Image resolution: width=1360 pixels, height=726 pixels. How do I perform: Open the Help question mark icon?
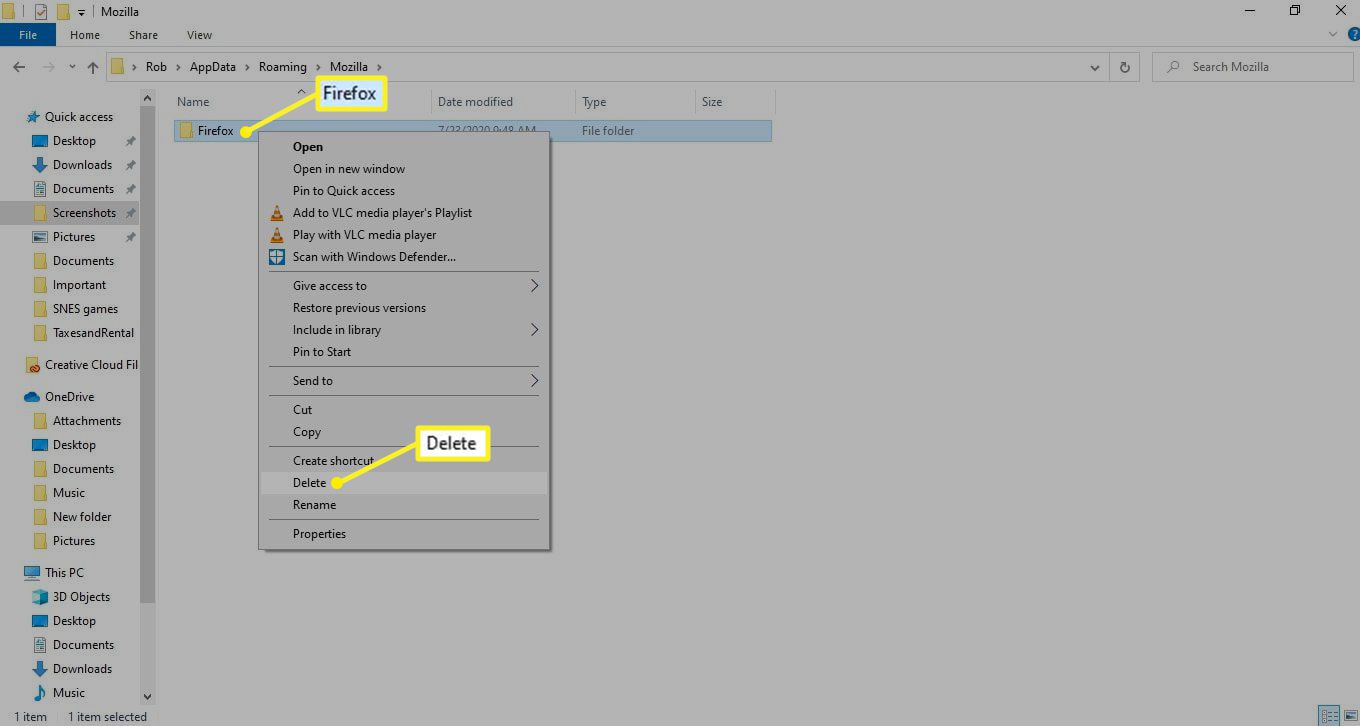coord(1353,34)
